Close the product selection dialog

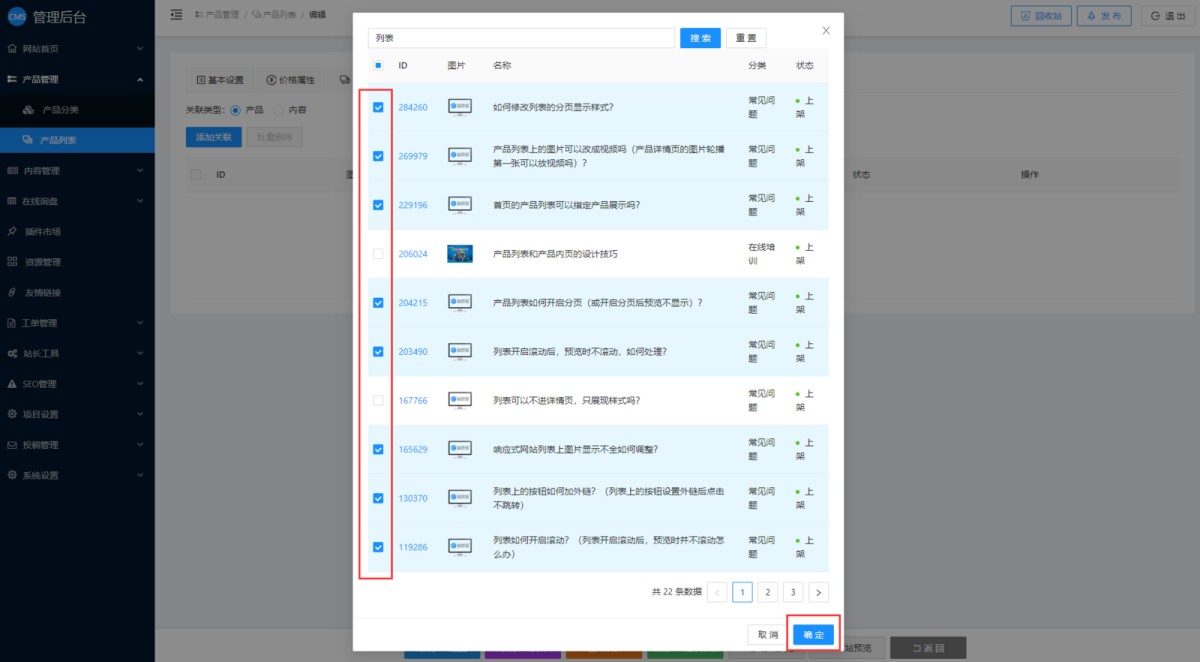(x=826, y=31)
